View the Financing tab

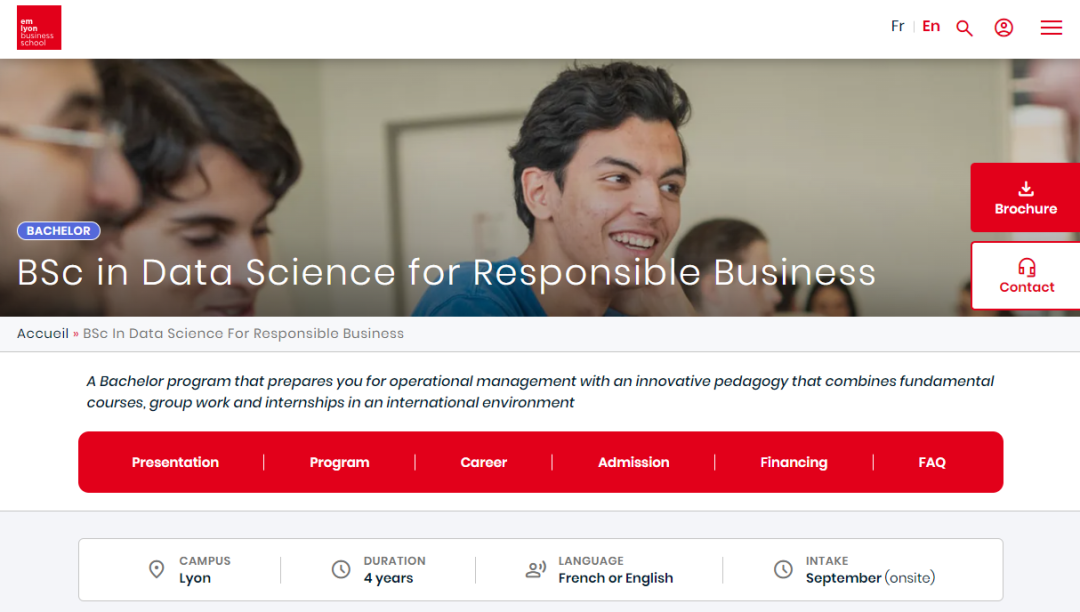coord(793,462)
